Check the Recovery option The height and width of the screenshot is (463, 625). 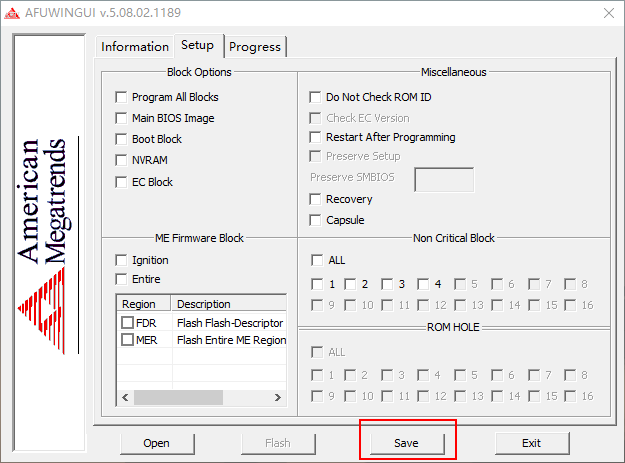315,199
